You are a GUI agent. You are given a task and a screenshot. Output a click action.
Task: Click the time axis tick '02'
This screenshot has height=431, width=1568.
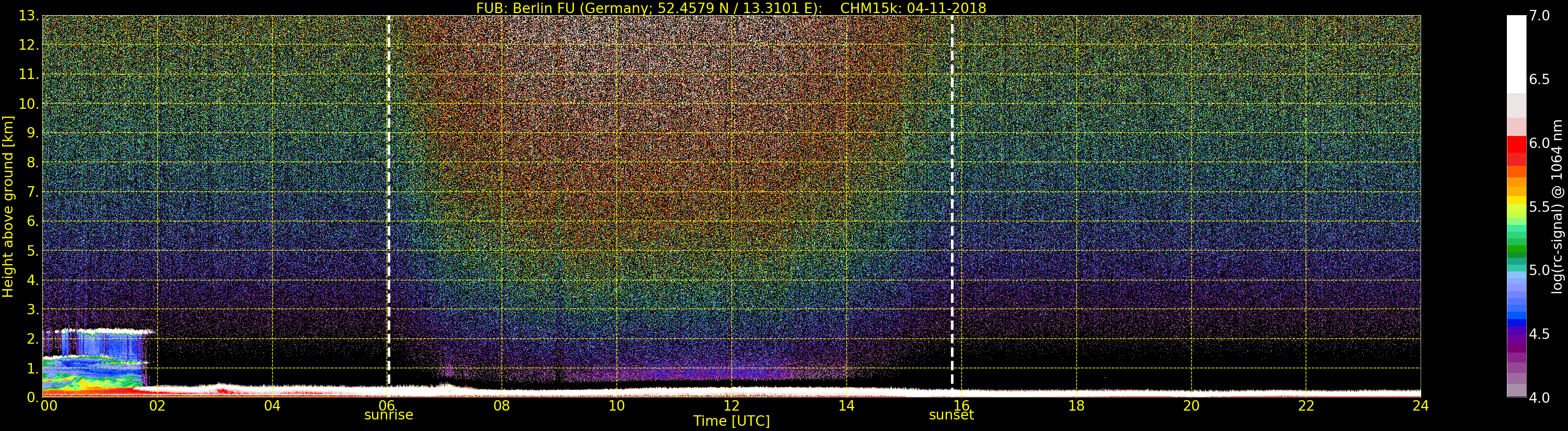point(157,405)
